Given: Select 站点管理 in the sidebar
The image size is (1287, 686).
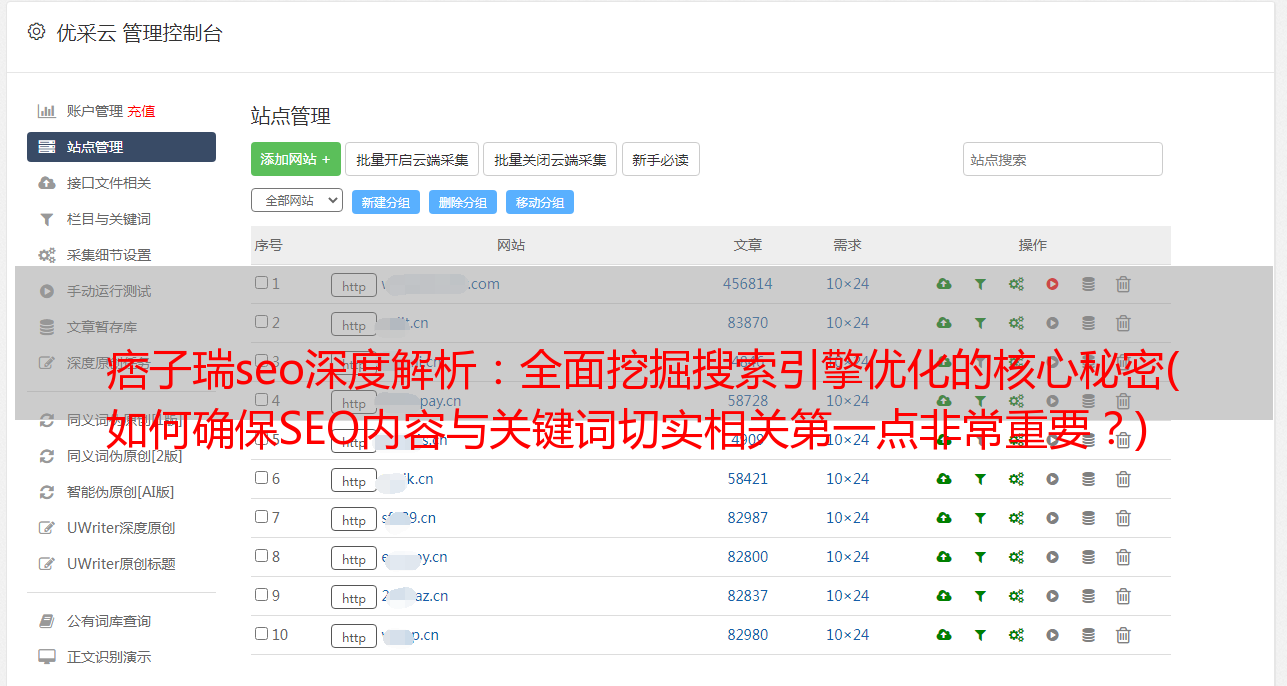Looking at the screenshot, I should point(121,147).
